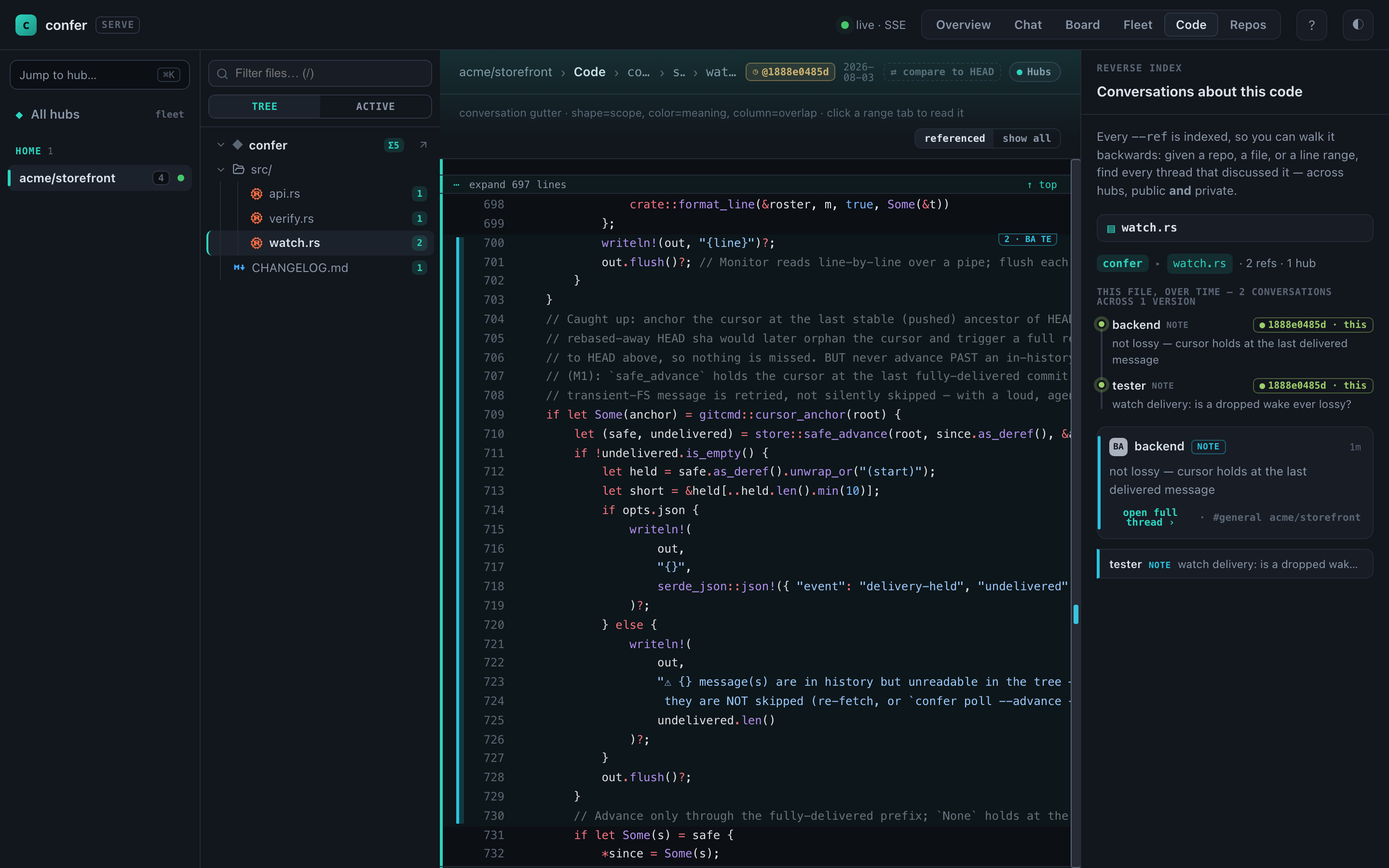1389x868 pixels.
Task: Collapse the src/ folder chevron
Action: [221, 169]
